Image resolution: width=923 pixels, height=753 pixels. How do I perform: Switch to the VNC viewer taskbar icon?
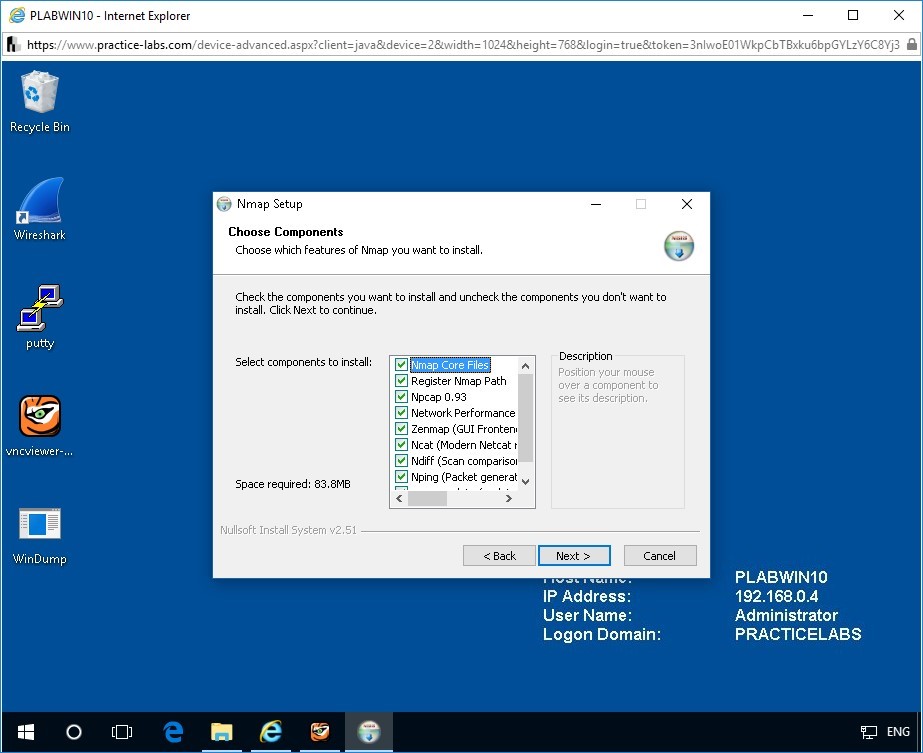[x=320, y=732]
